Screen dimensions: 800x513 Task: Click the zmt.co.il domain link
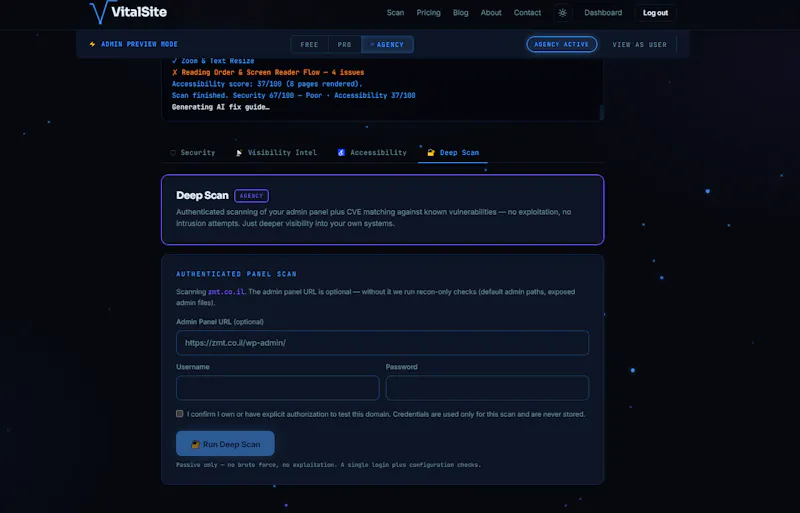coord(226,292)
